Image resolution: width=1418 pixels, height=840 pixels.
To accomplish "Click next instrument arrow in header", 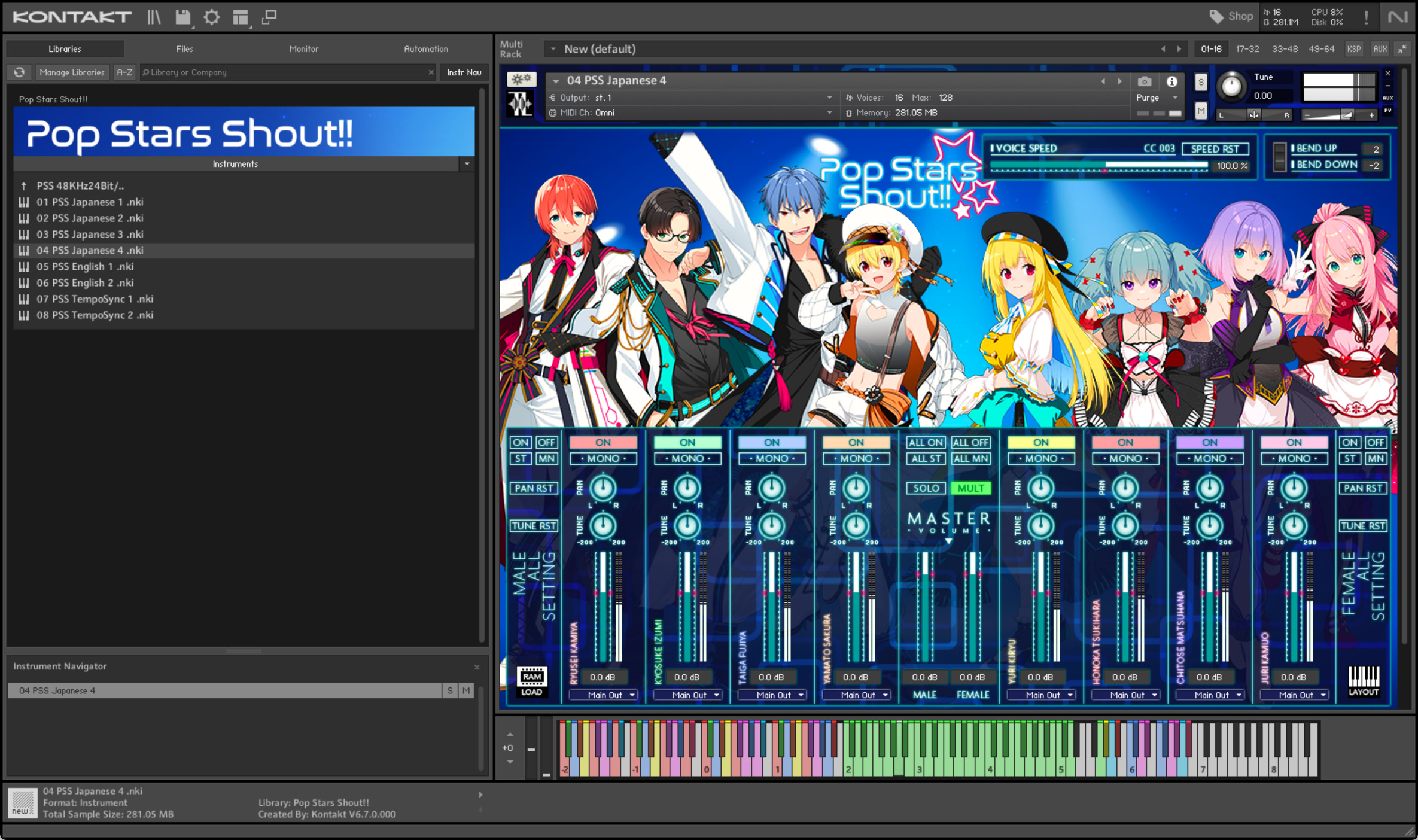I will coord(1119,81).
